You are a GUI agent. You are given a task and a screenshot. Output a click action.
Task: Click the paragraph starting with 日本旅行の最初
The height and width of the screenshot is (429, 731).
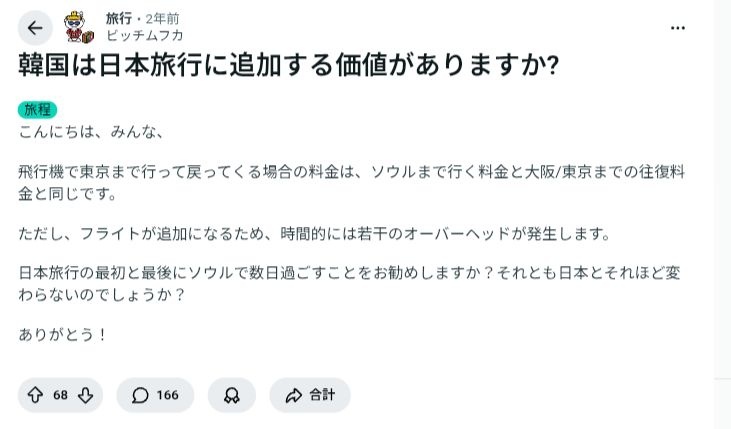coord(348,282)
